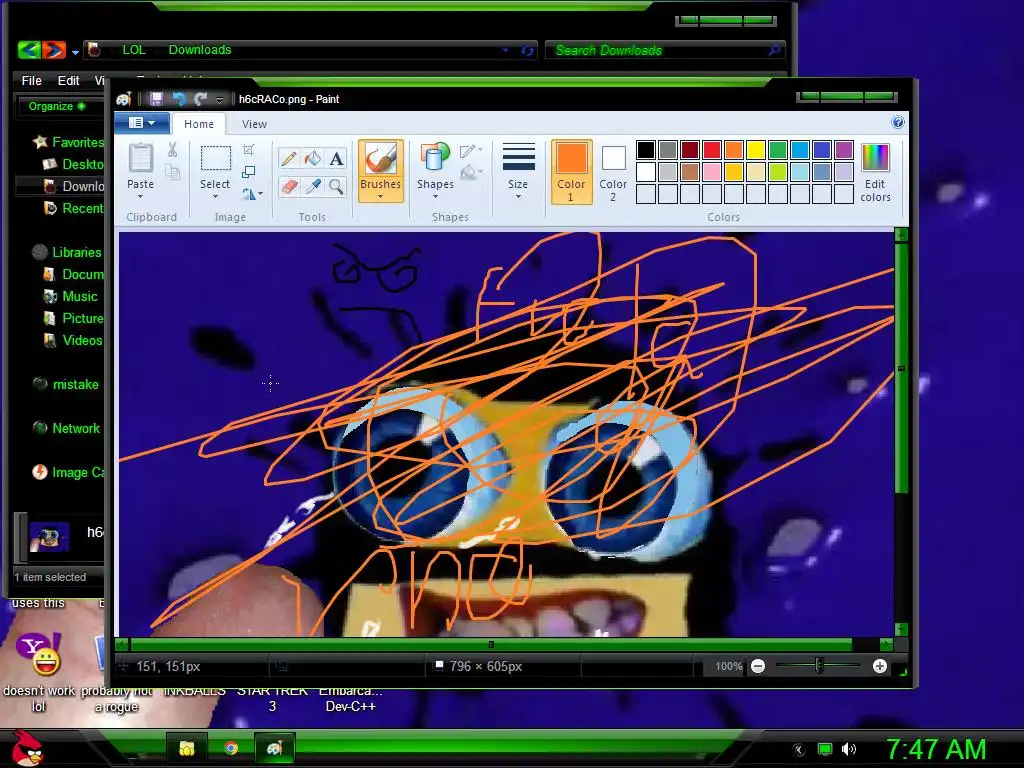Select the Magnifier tool

point(336,187)
